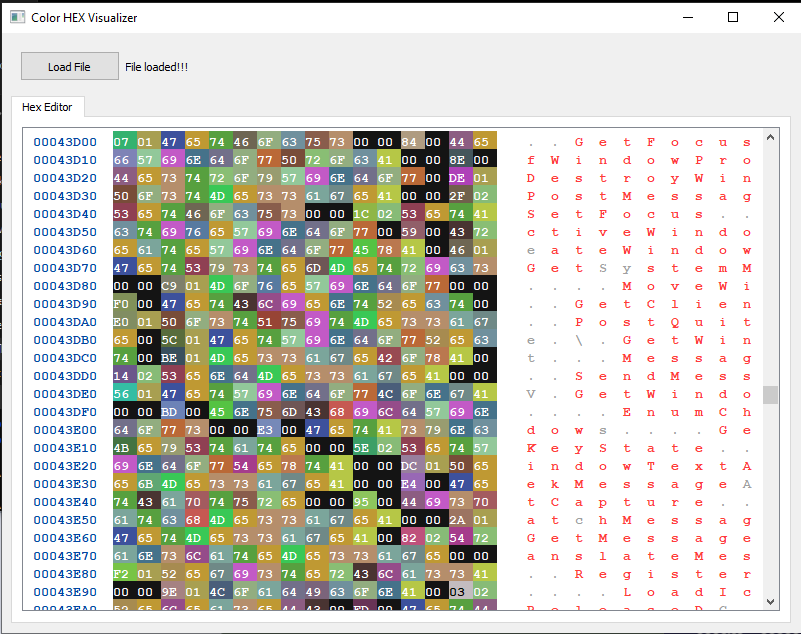801x634 pixels.
Task: Maximize the Color HEX Visualizer window
Action: [x=733, y=17]
